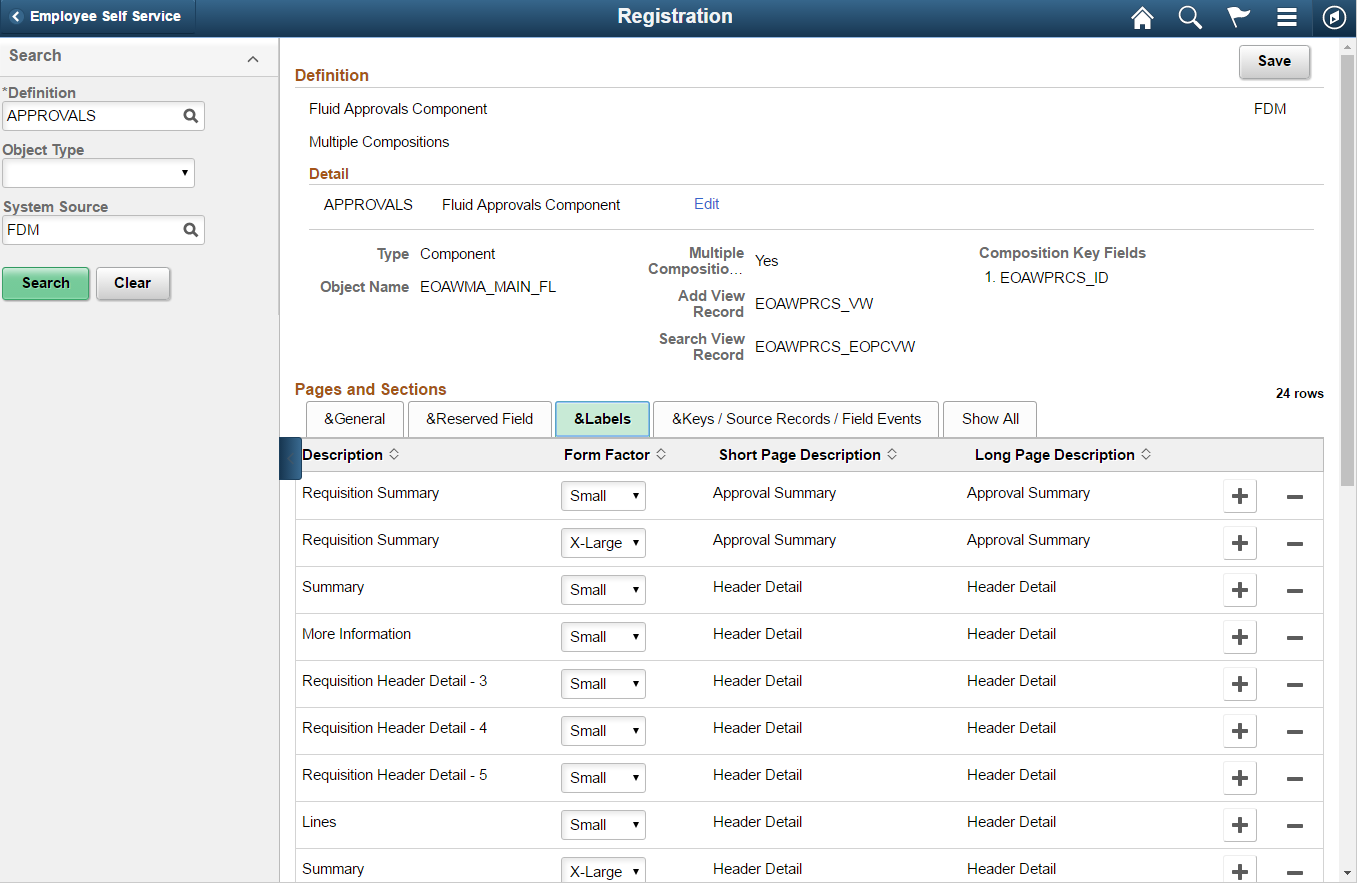Open the Edit link for APPROVALS
1357x883 pixels.
706,204
